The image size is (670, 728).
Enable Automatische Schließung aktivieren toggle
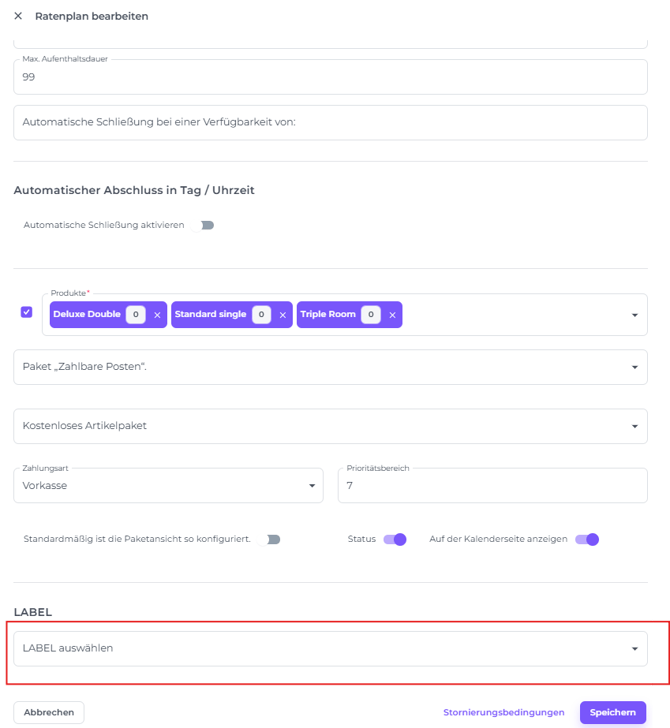click(206, 225)
